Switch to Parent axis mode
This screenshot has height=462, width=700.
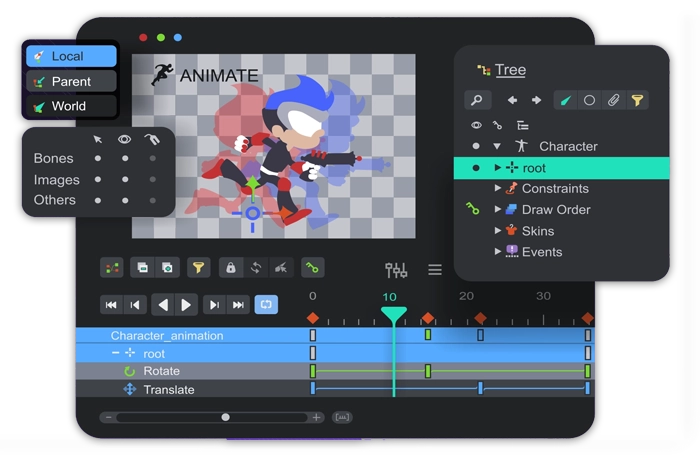click(x=70, y=81)
